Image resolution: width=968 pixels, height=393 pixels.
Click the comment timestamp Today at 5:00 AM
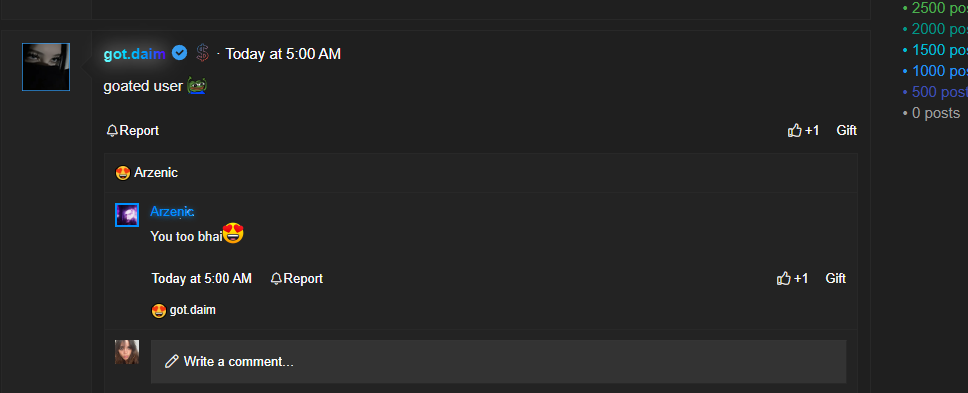[x=202, y=278]
